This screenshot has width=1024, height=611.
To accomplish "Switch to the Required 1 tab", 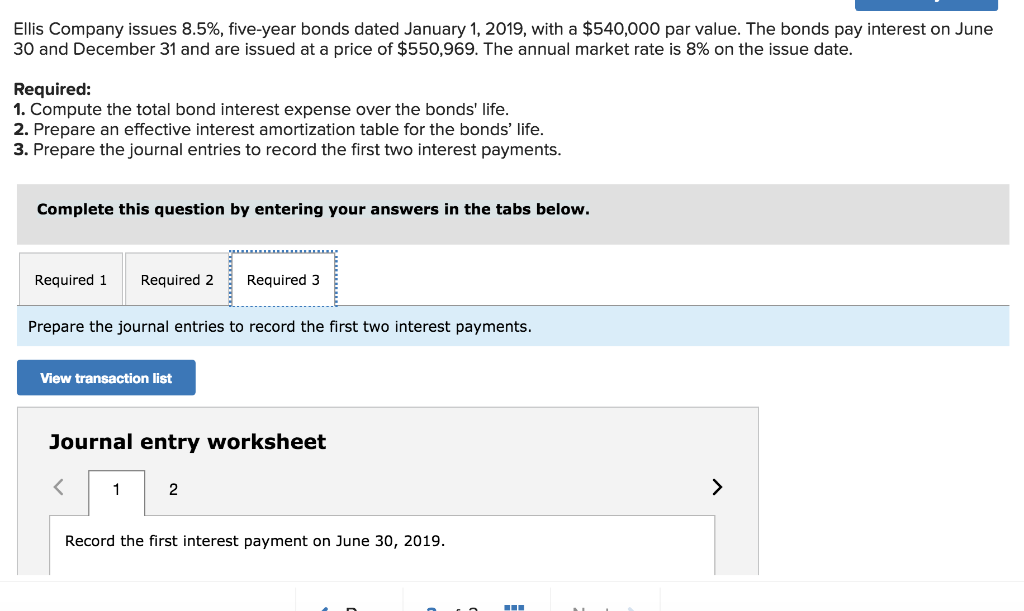I will [70, 279].
